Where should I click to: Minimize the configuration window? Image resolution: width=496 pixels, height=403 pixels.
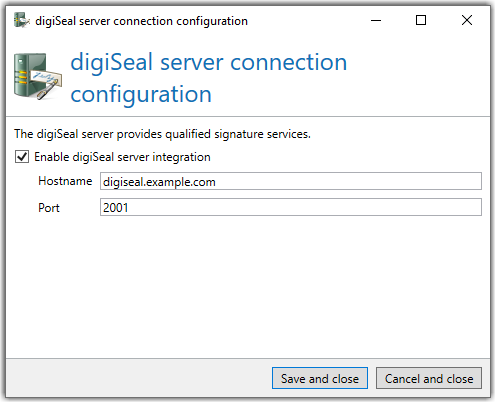[376, 21]
